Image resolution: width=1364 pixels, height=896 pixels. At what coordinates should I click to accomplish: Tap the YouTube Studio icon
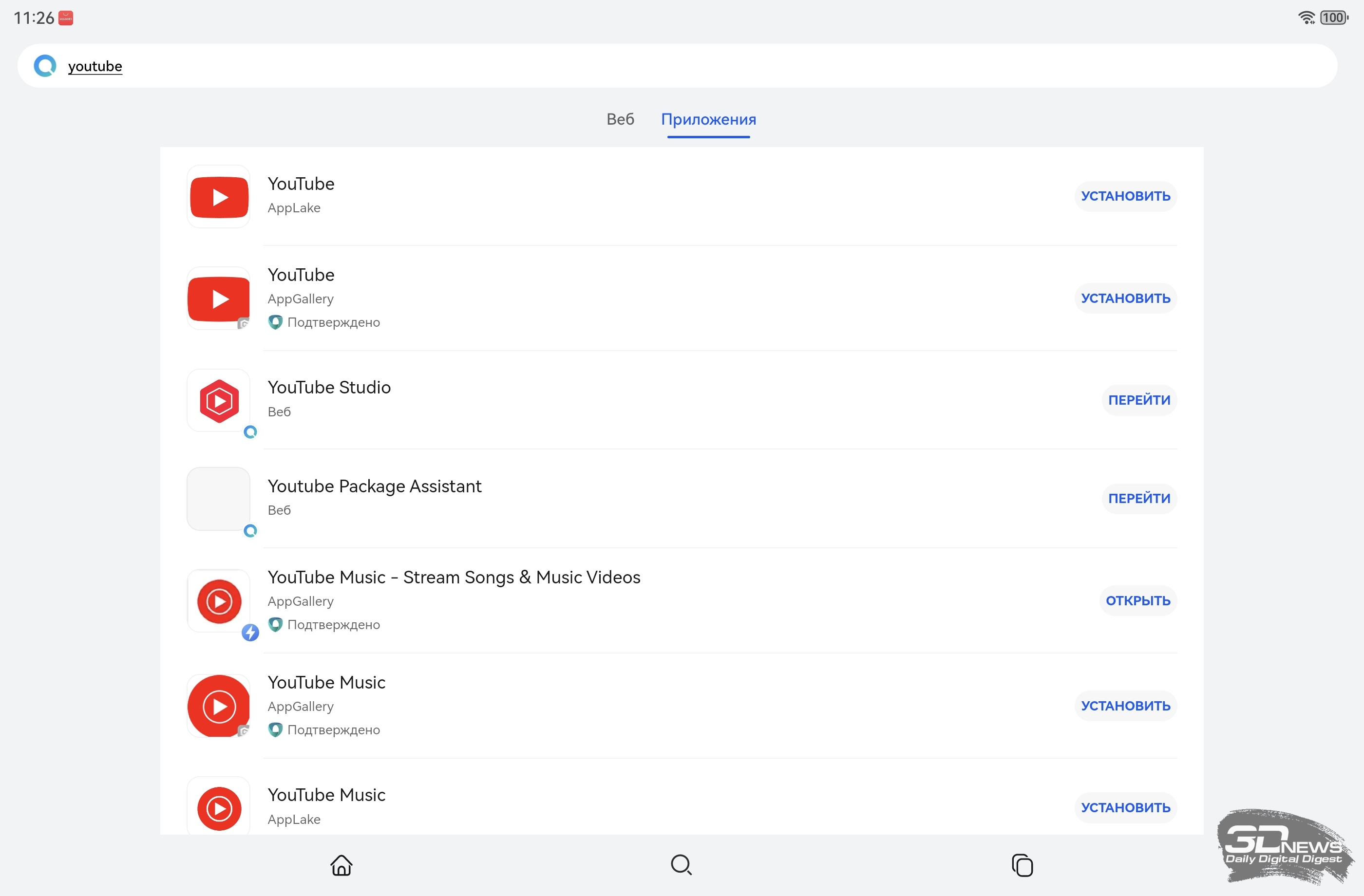pos(218,400)
